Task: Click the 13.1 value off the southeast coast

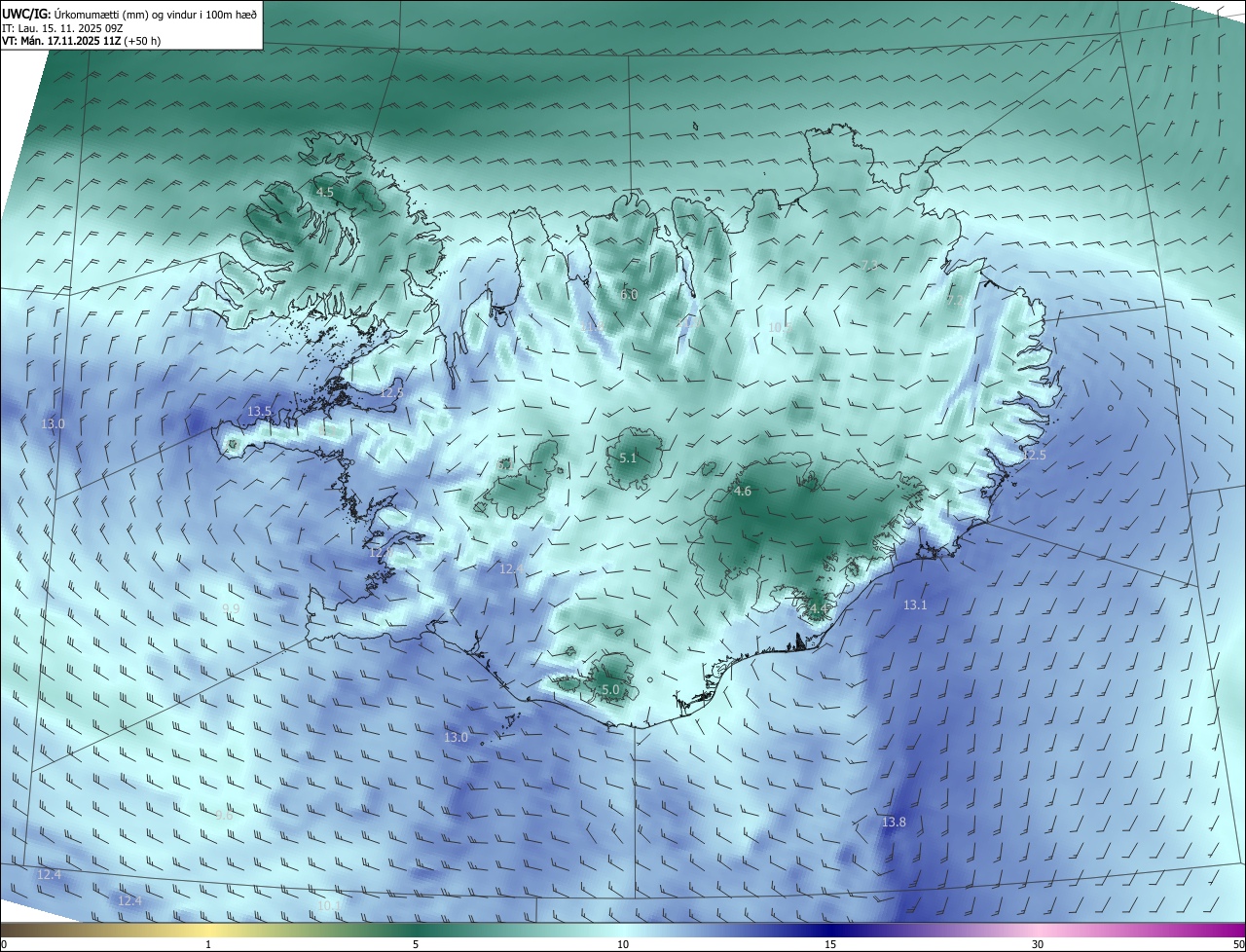Action: [915, 605]
